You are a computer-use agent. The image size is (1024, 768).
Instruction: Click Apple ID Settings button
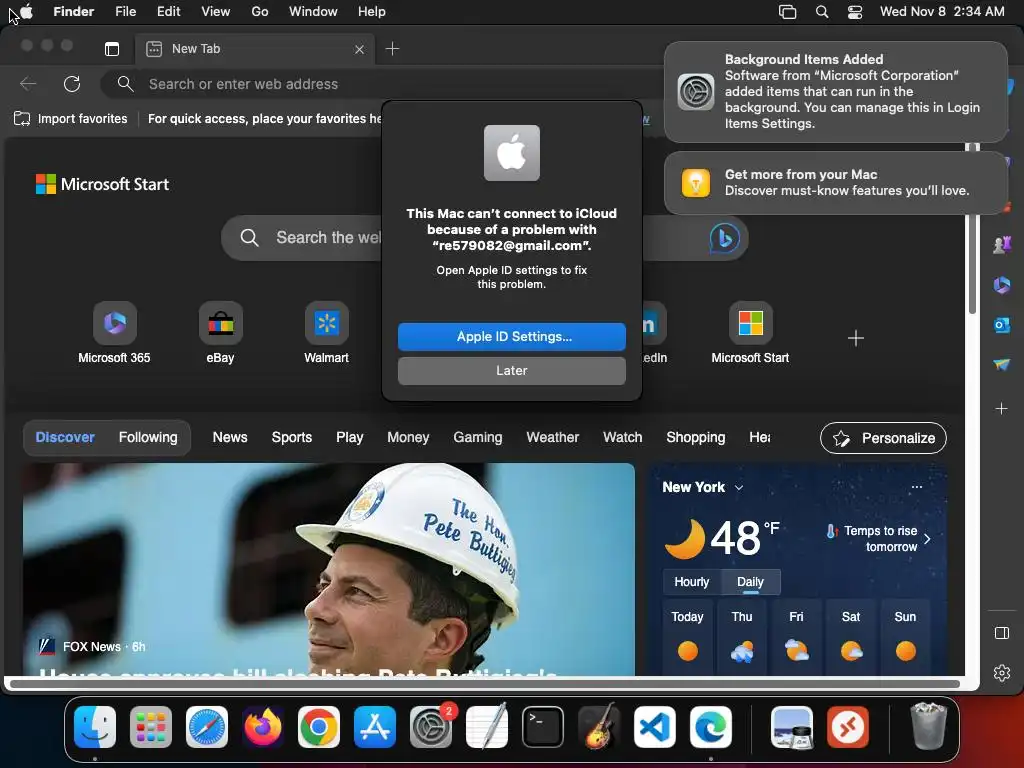click(x=511, y=336)
